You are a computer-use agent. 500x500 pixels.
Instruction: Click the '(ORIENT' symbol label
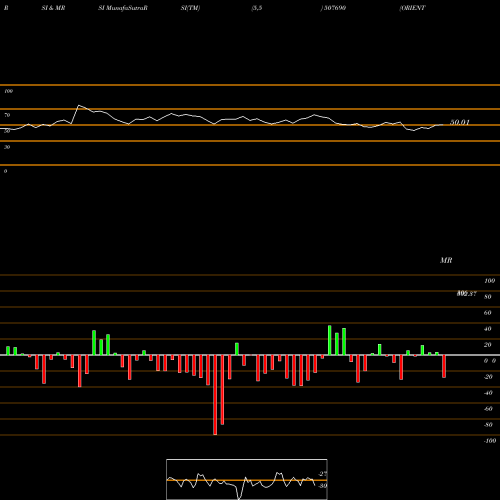tap(412, 8)
